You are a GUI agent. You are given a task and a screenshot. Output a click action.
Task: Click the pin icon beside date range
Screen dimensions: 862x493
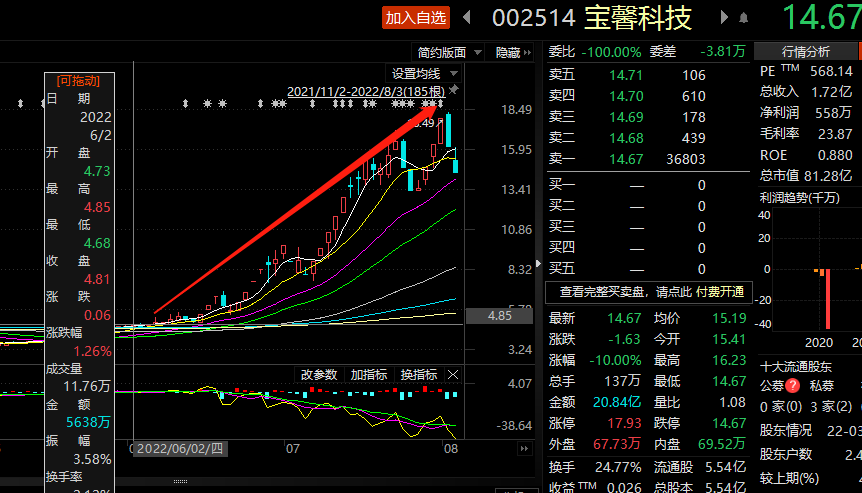[x=454, y=90]
